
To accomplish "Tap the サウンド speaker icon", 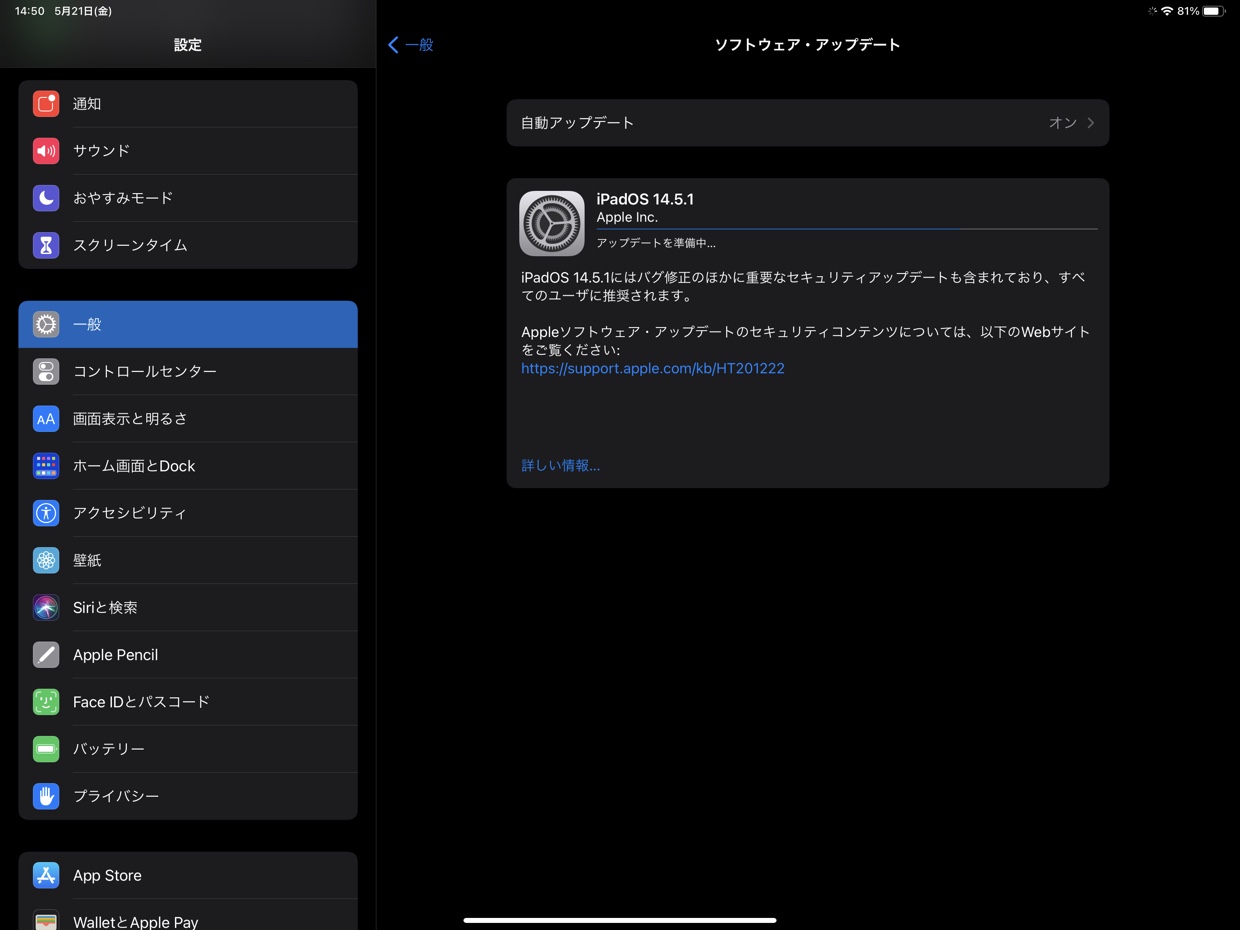I will [x=46, y=151].
